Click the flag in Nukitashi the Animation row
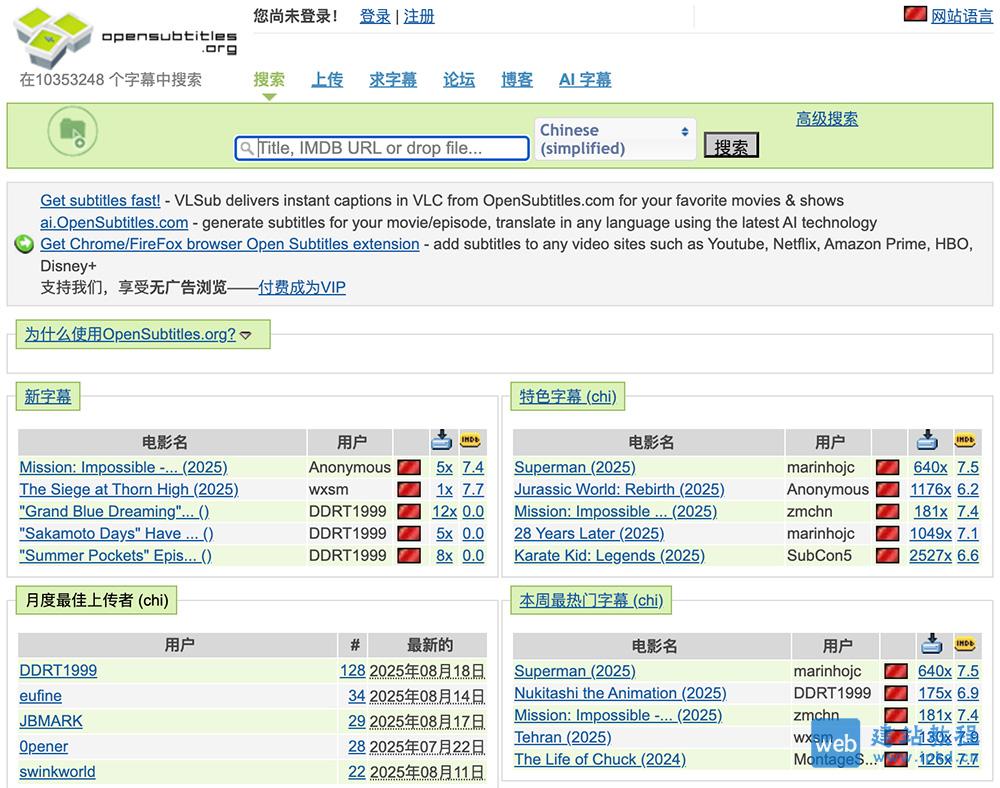The image size is (1000, 788). 896,693
